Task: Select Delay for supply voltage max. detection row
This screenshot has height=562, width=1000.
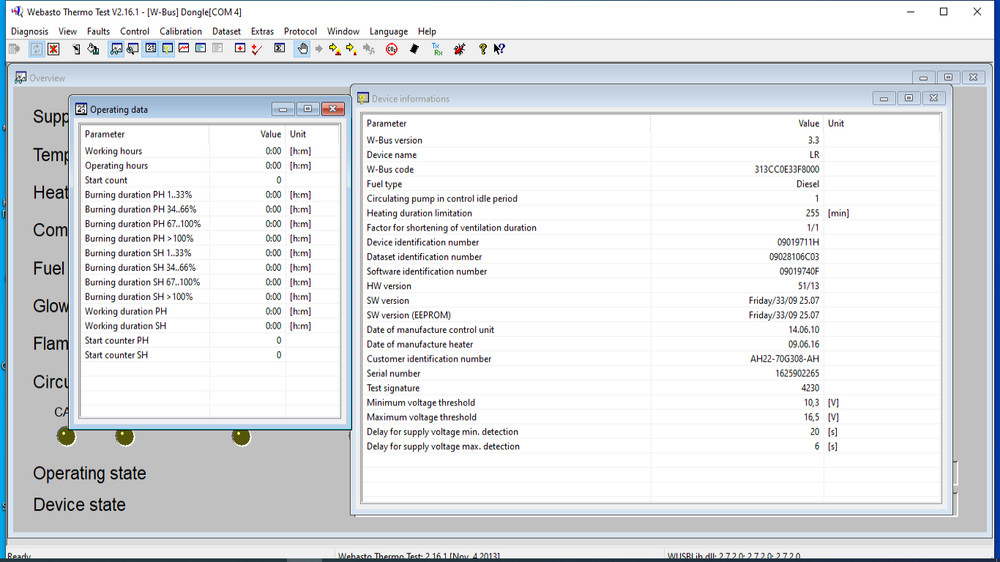Action: 651,447
